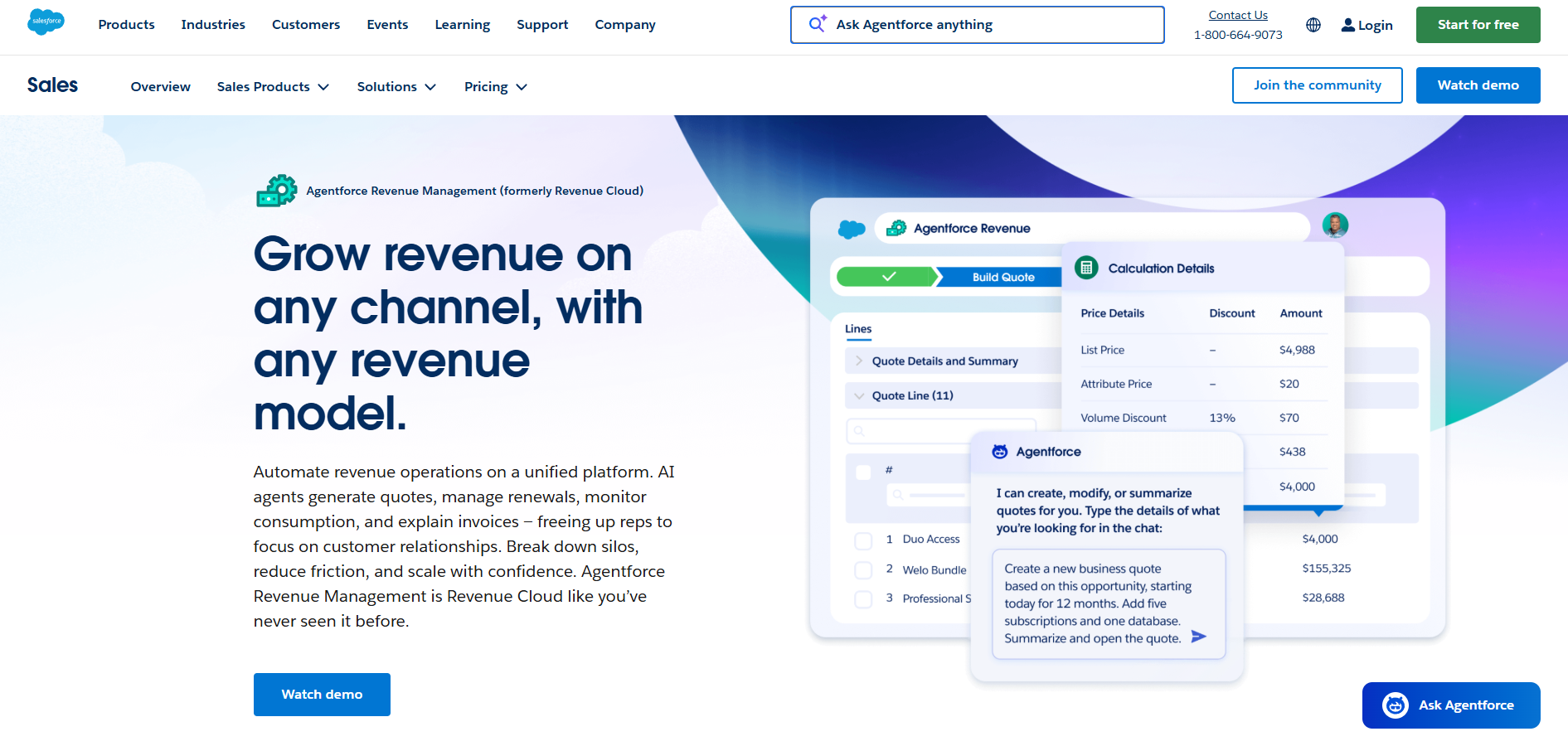1568x746 pixels.
Task: Open the Support menu
Action: (542, 25)
